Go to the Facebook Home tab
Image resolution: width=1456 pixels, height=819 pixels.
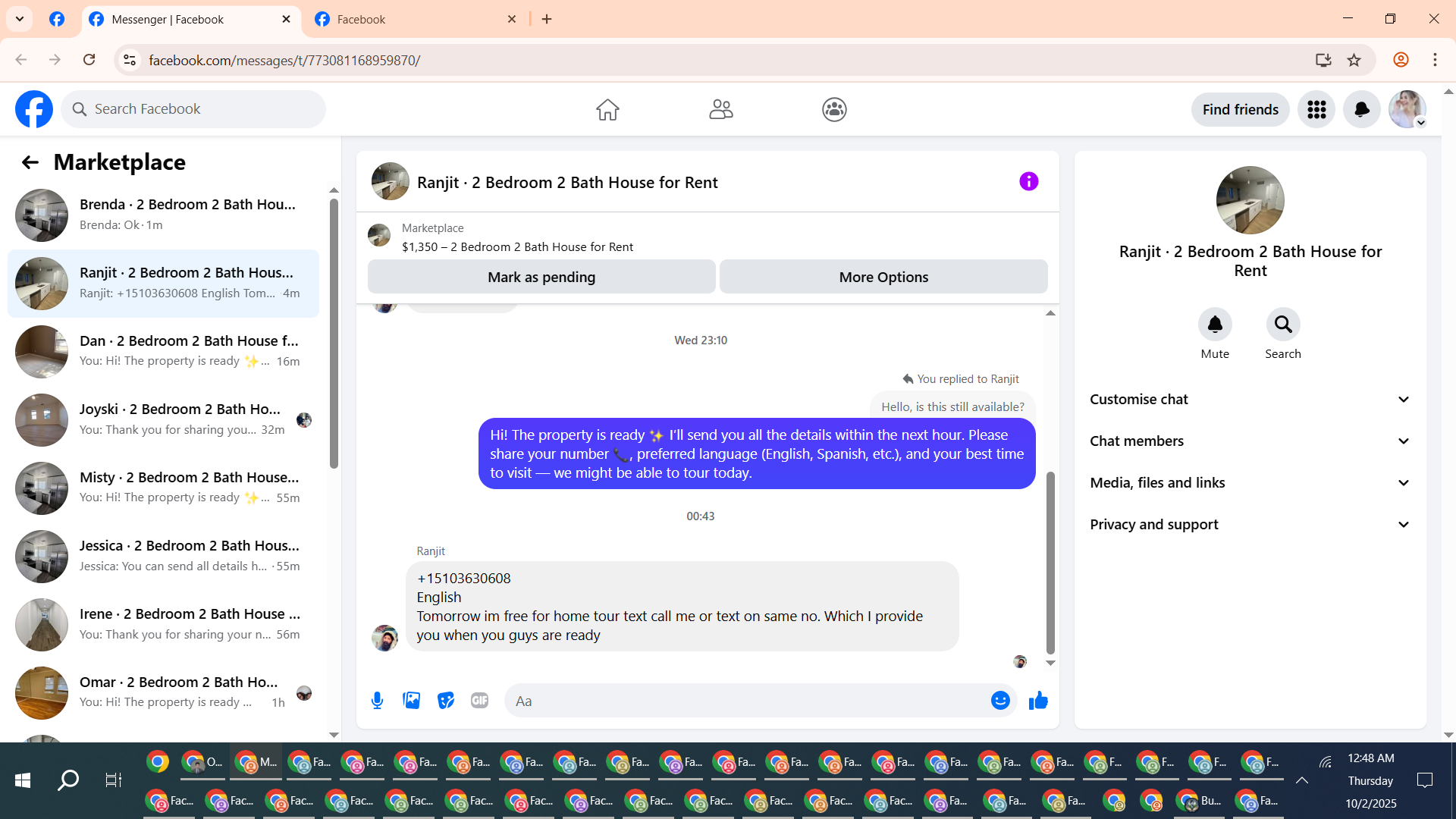pos(607,110)
